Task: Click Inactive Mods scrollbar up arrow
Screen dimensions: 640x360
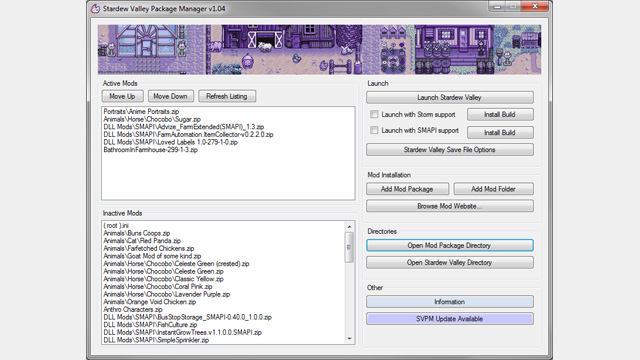Action: [349, 227]
